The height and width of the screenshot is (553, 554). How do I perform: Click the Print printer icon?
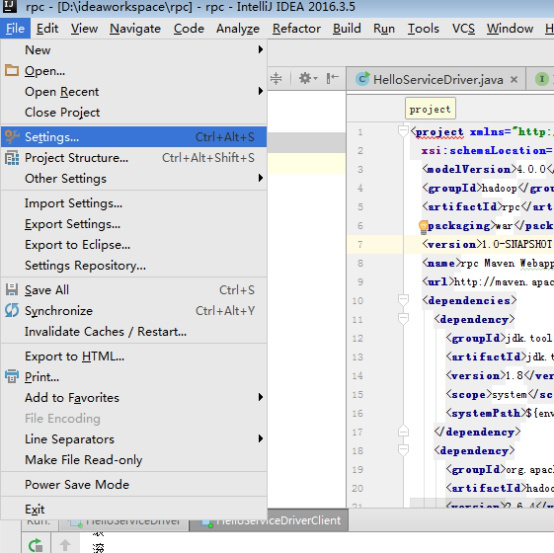tap(12, 376)
